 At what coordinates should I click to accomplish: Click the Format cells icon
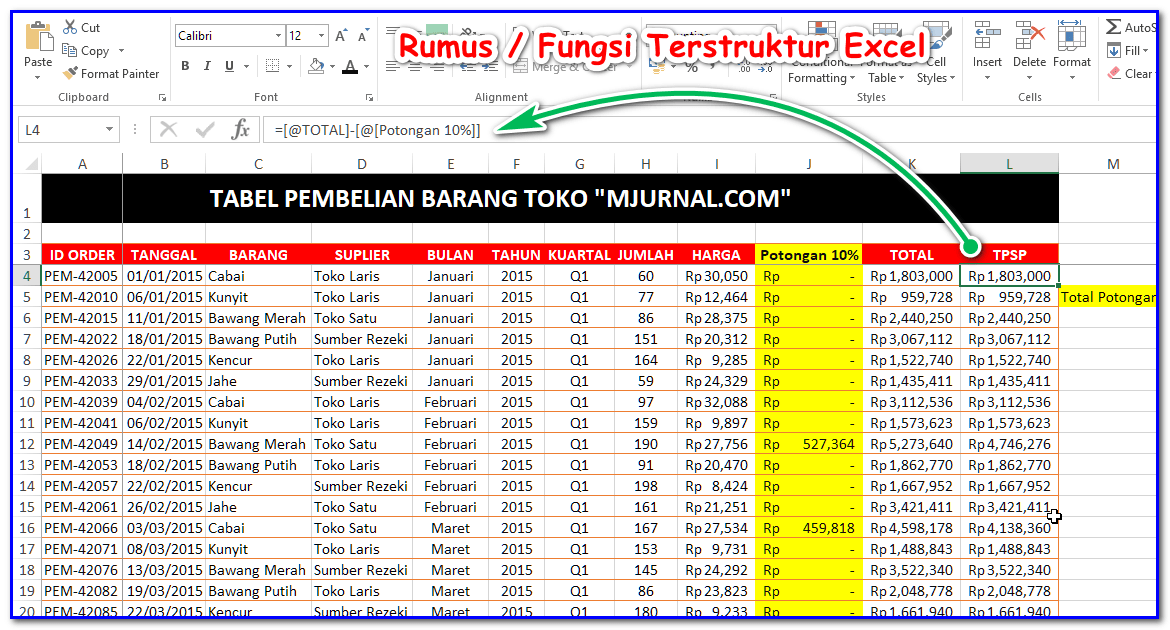pyautogui.click(x=1072, y=35)
